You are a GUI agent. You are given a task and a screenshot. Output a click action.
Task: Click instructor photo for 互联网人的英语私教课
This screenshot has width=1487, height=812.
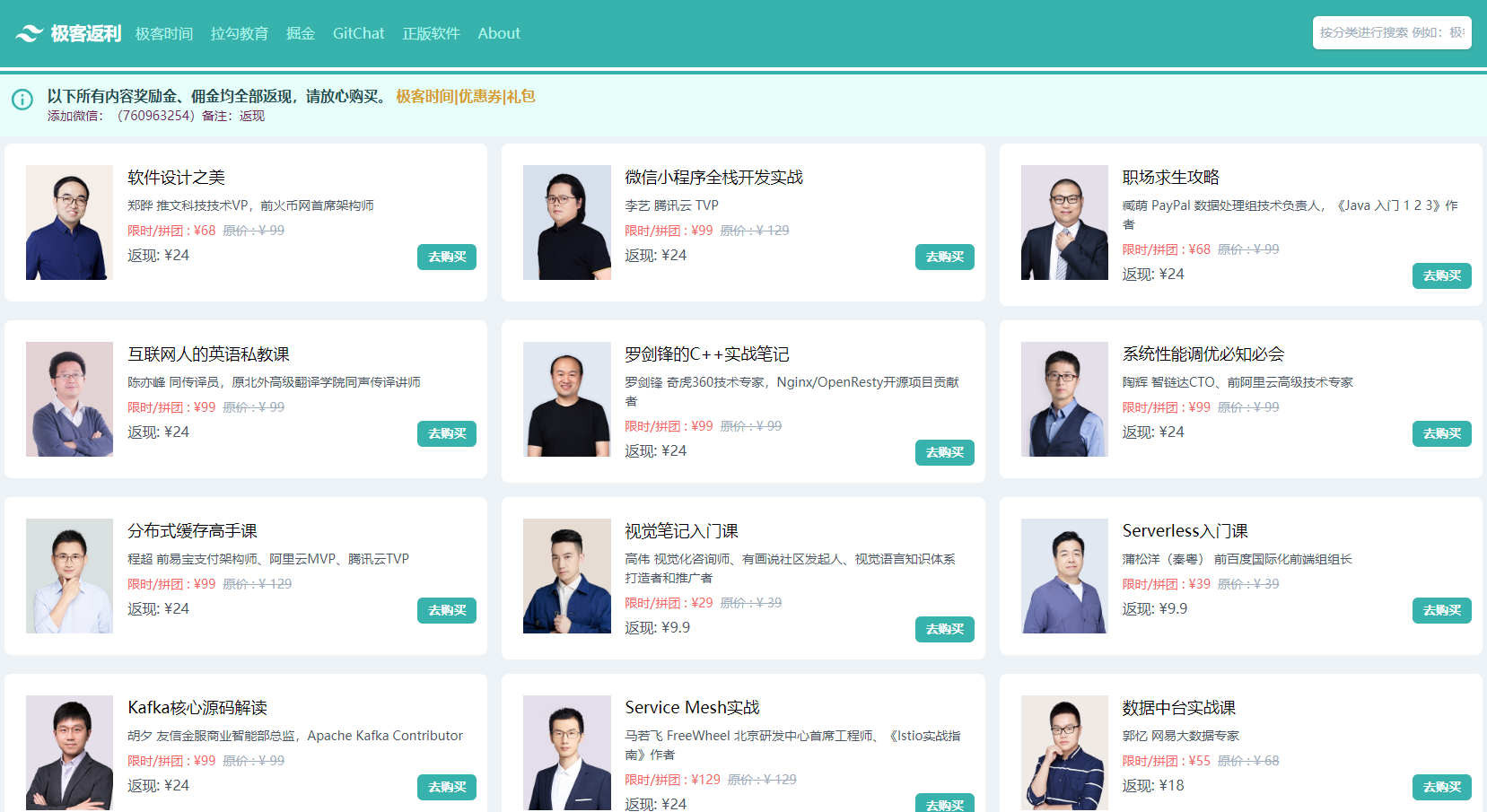coord(70,399)
